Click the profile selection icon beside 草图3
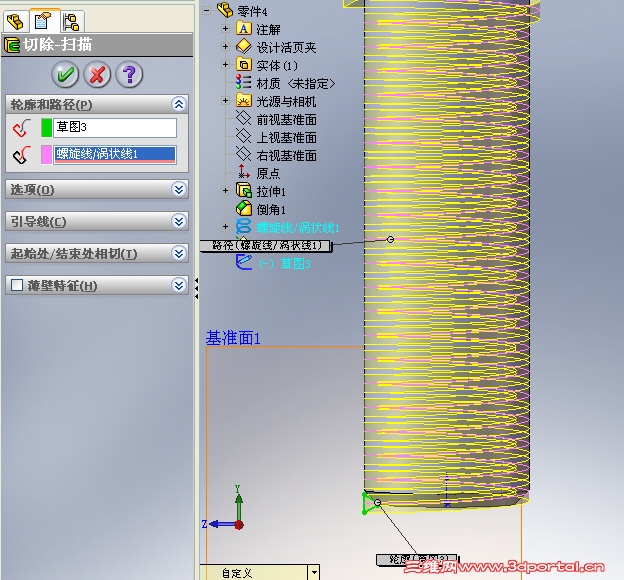Screen dimensions: 624x580 click(22, 128)
